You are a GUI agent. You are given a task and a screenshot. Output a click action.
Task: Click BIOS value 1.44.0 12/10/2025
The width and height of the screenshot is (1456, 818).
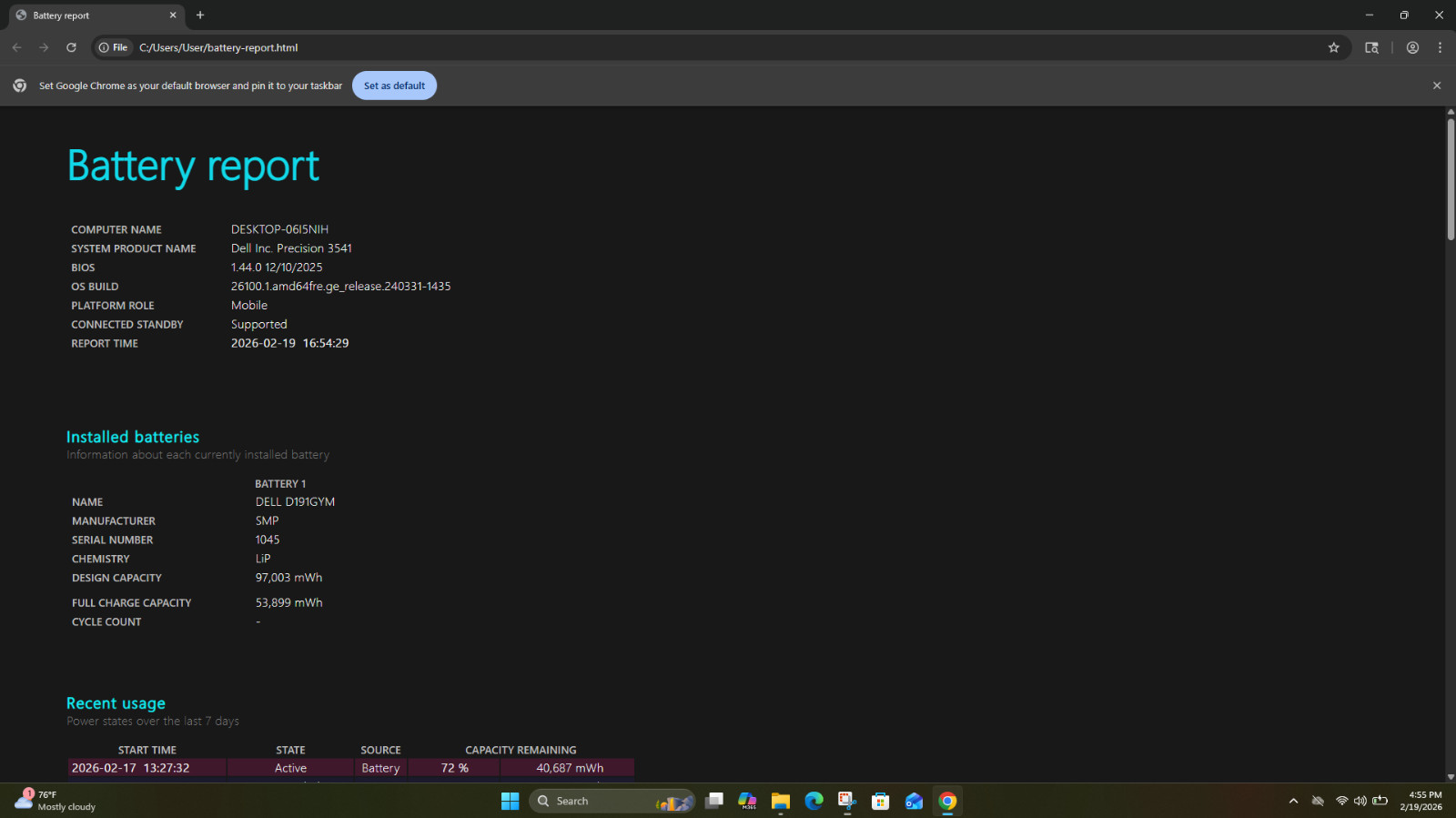point(277,268)
